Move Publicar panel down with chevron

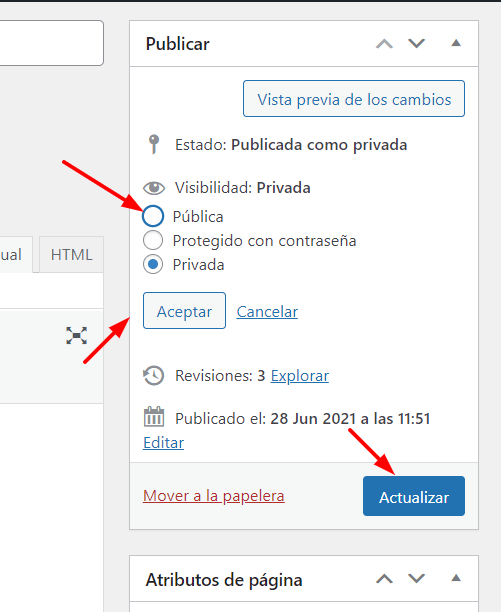click(416, 43)
